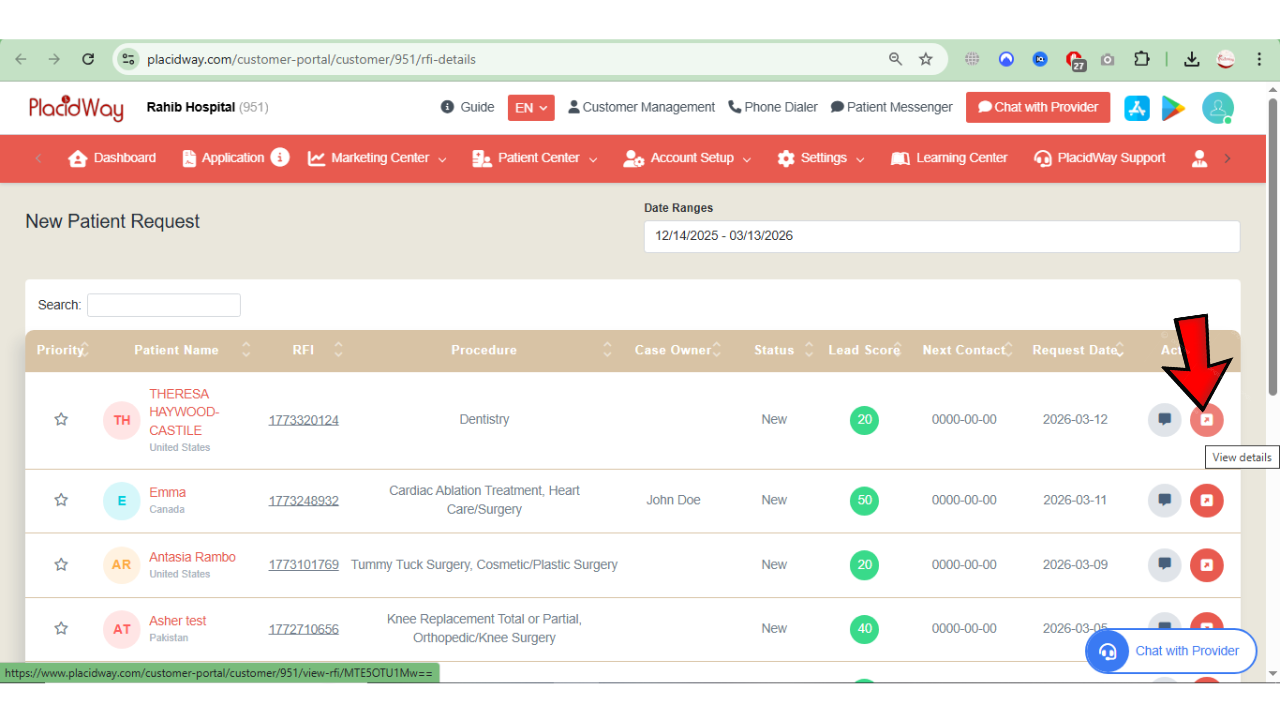
Task: Open the Google Play store icon
Action: click(1173, 108)
